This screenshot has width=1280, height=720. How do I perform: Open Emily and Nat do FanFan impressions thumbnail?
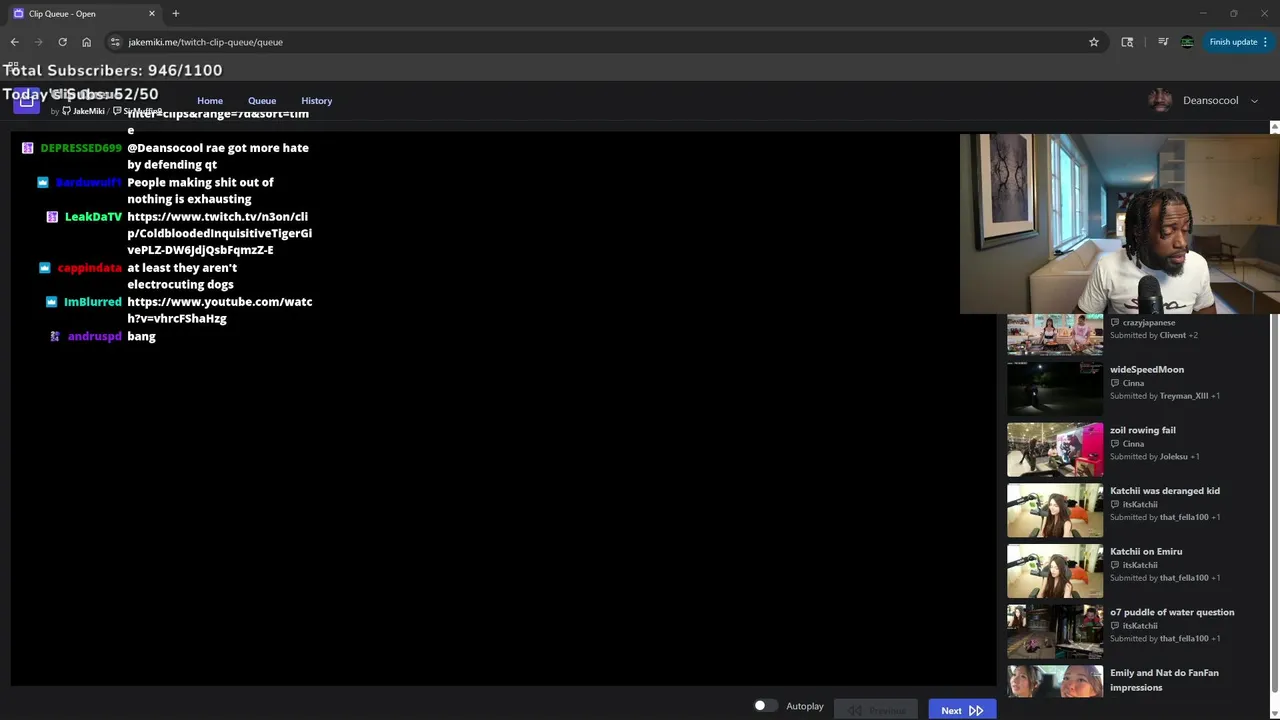1055,682
